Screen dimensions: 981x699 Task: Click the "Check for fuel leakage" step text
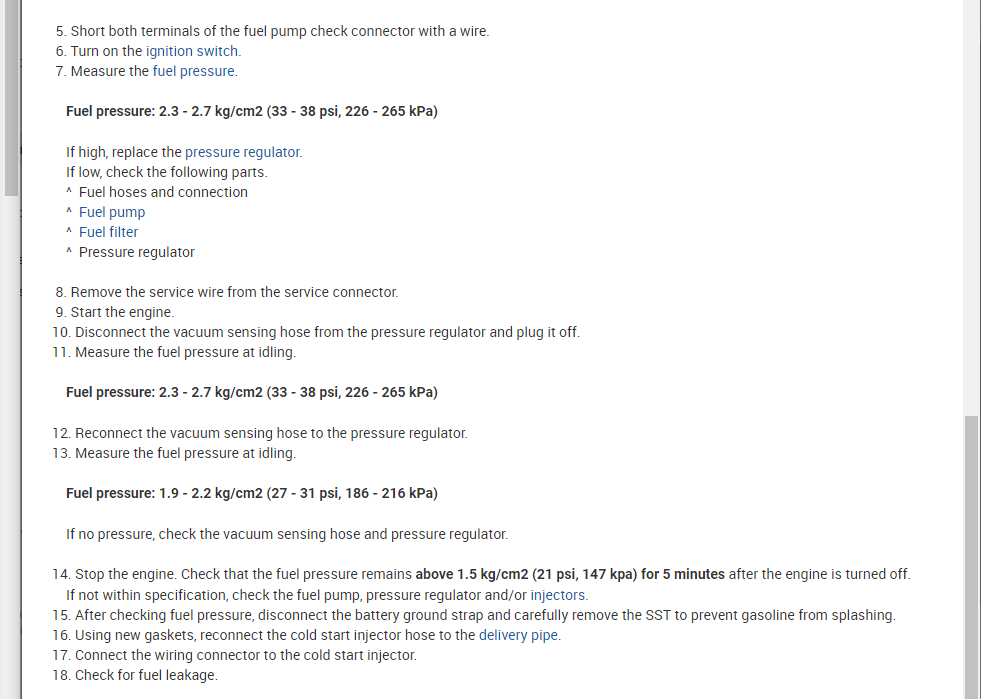[x=145, y=675]
